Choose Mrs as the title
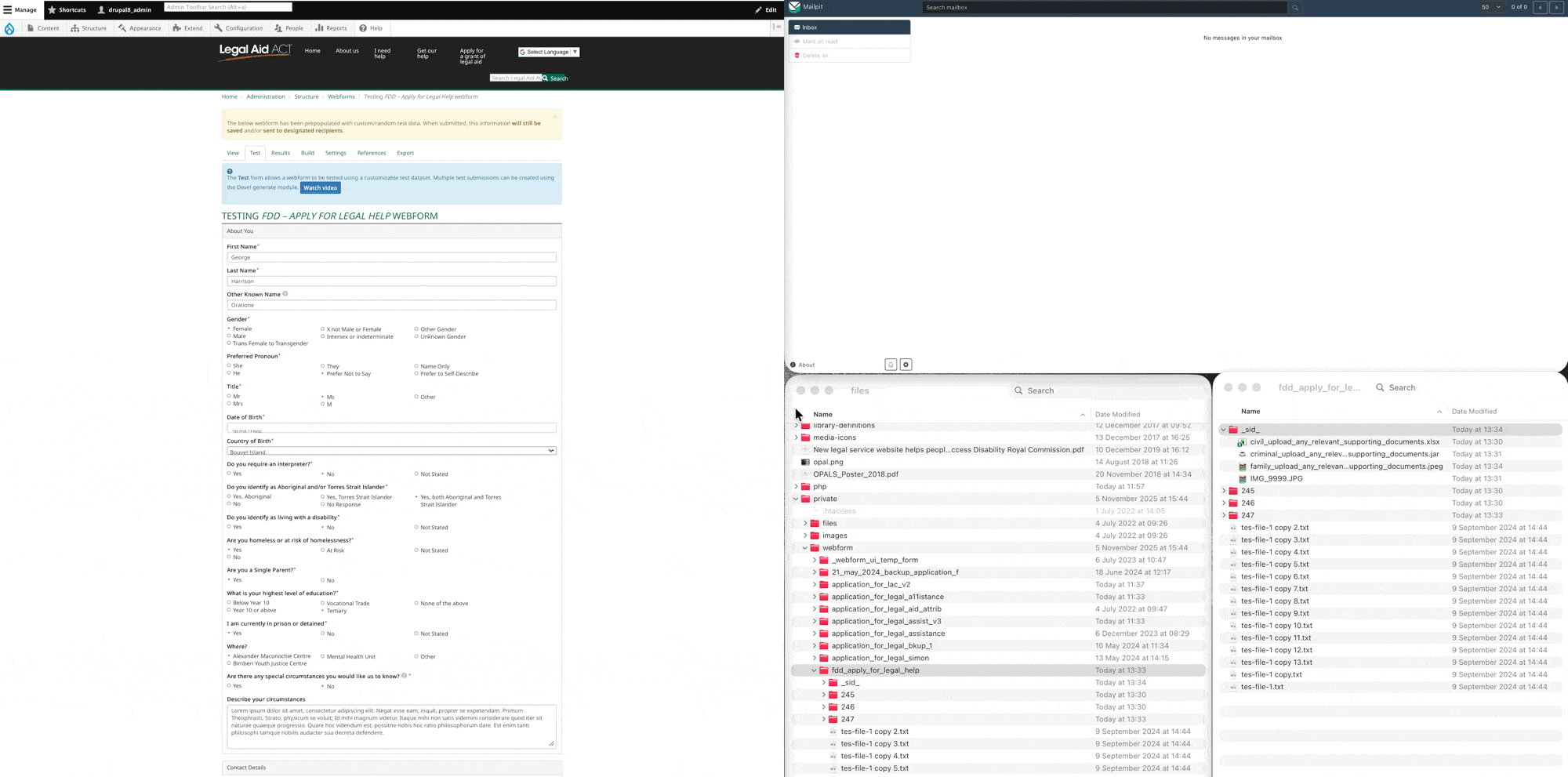This screenshot has width=1568, height=777. tap(229, 404)
